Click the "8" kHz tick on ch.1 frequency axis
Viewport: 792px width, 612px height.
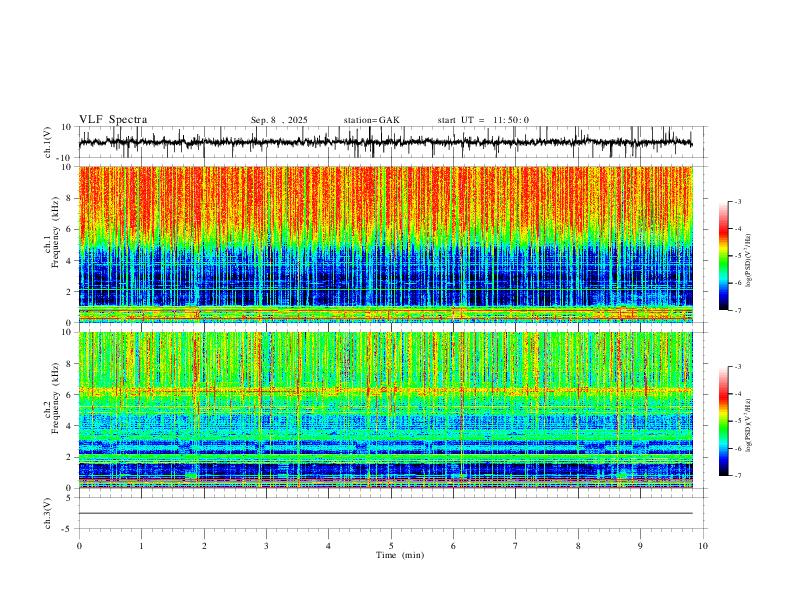[x=69, y=198]
